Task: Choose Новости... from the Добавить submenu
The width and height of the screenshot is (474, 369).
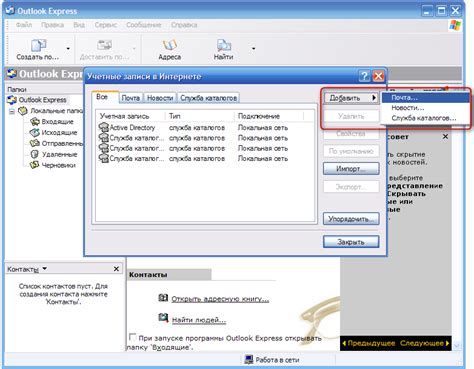Action: [x=425, y=108]
